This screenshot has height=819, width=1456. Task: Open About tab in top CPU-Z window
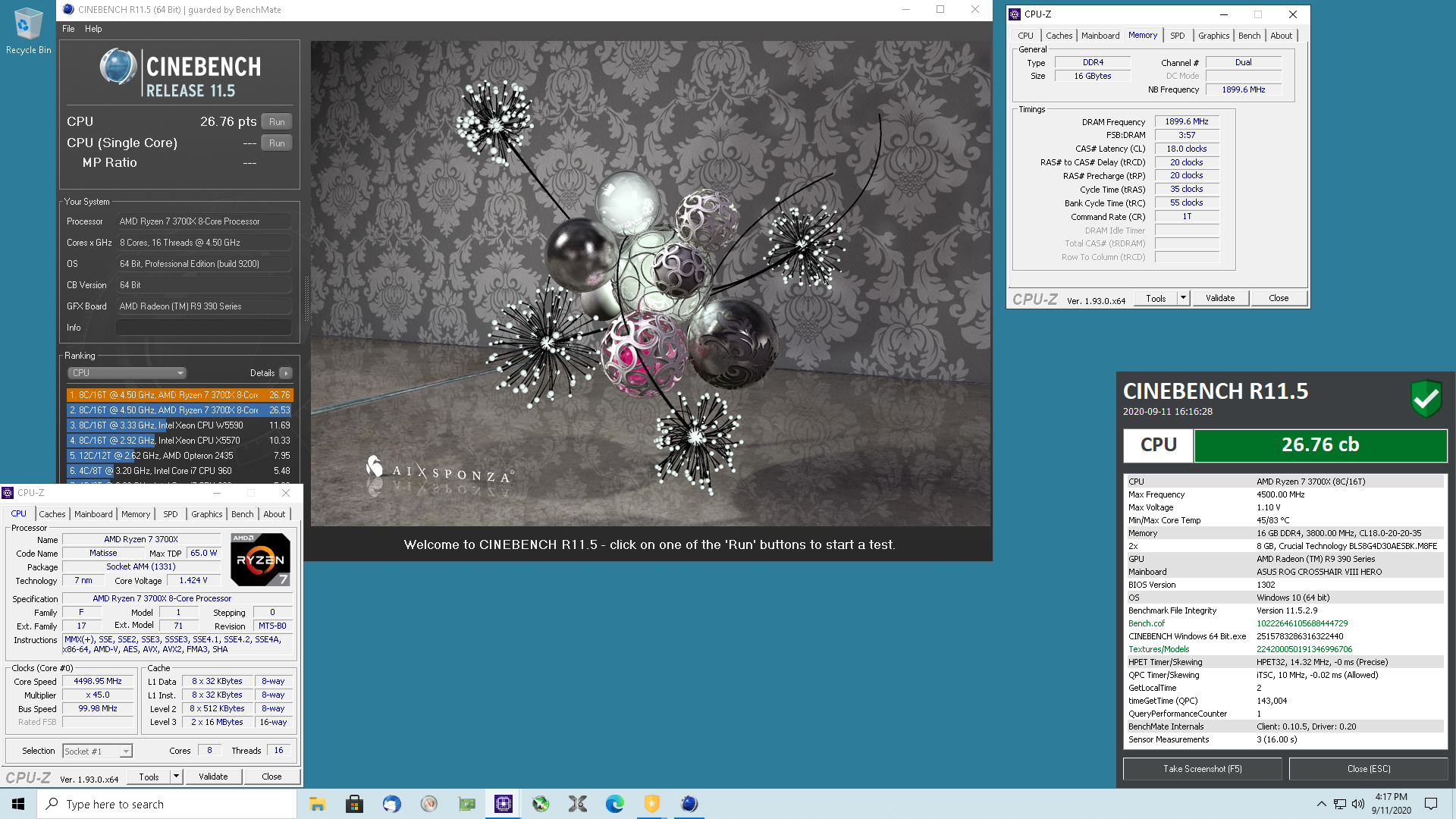click(x=1281, y=36)
